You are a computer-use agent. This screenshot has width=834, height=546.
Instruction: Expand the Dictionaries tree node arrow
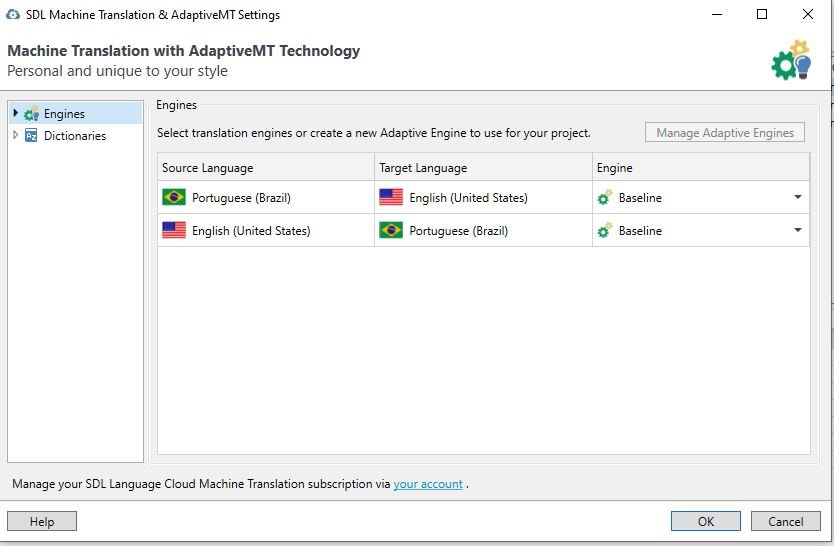[15, 135]
